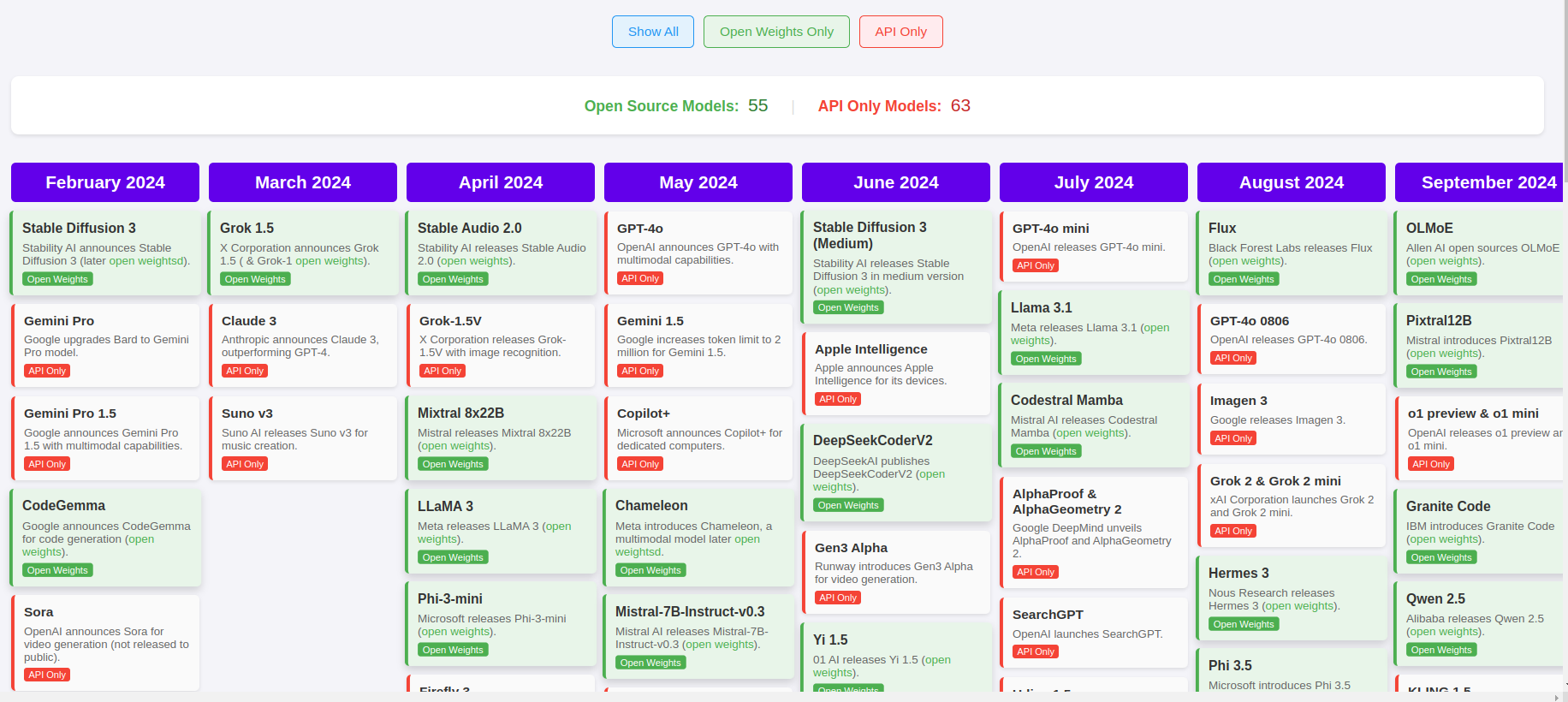The width and height of the screenshot is (1568, 702).
Task: Click the LLaMA 3 card title
Action: tap(445, 506)
